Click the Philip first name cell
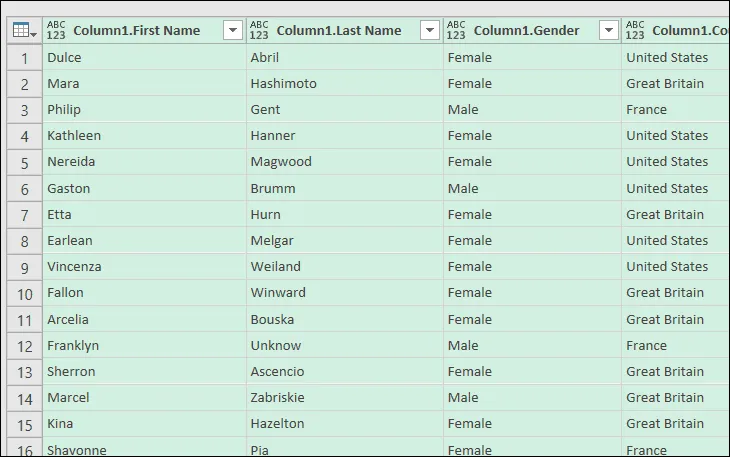730x457 pixels. pyautogui.click(x=64, y=110)
